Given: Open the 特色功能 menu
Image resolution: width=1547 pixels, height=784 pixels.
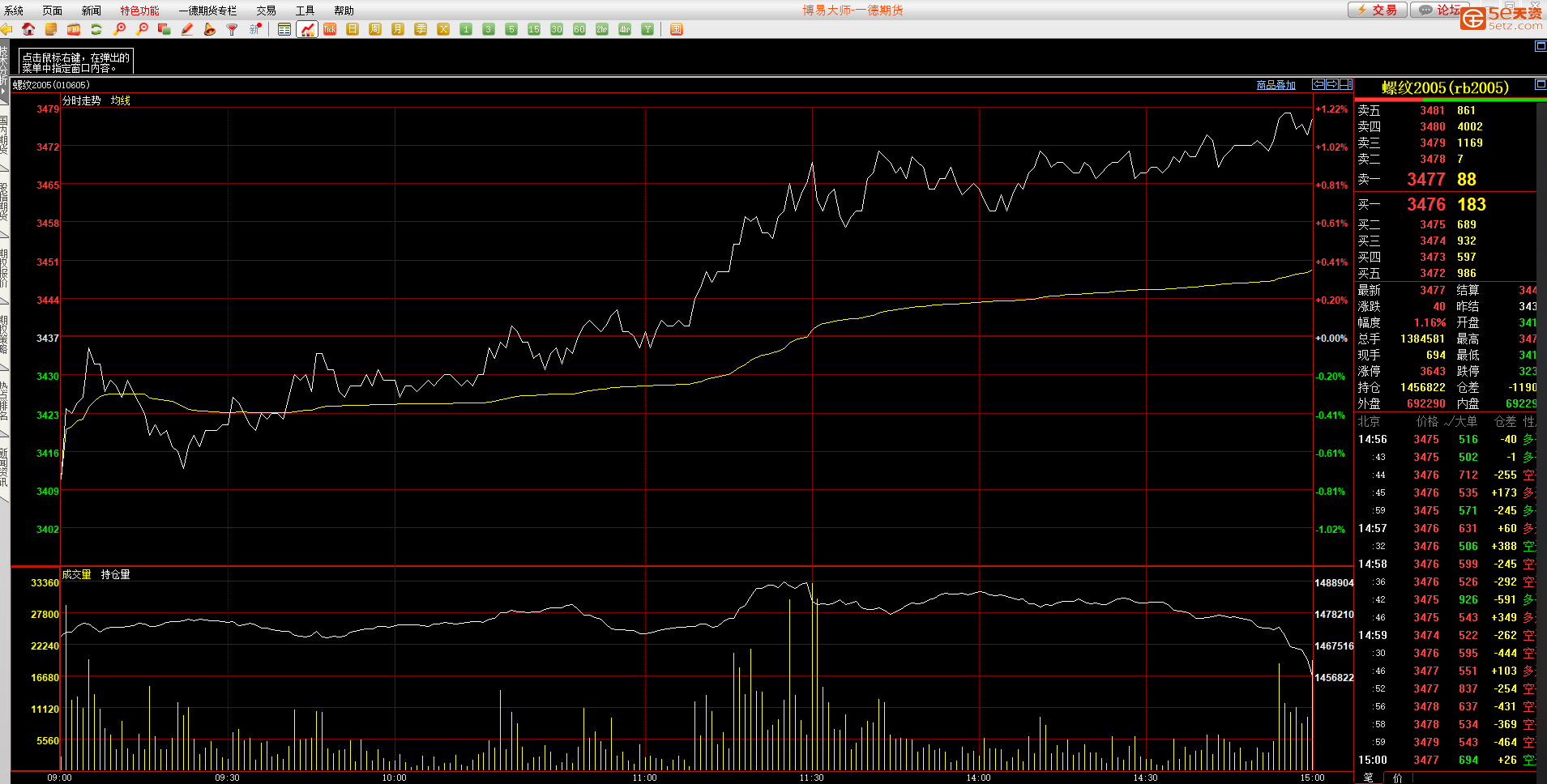Looking at the screenshot, I should pos(139,11).
